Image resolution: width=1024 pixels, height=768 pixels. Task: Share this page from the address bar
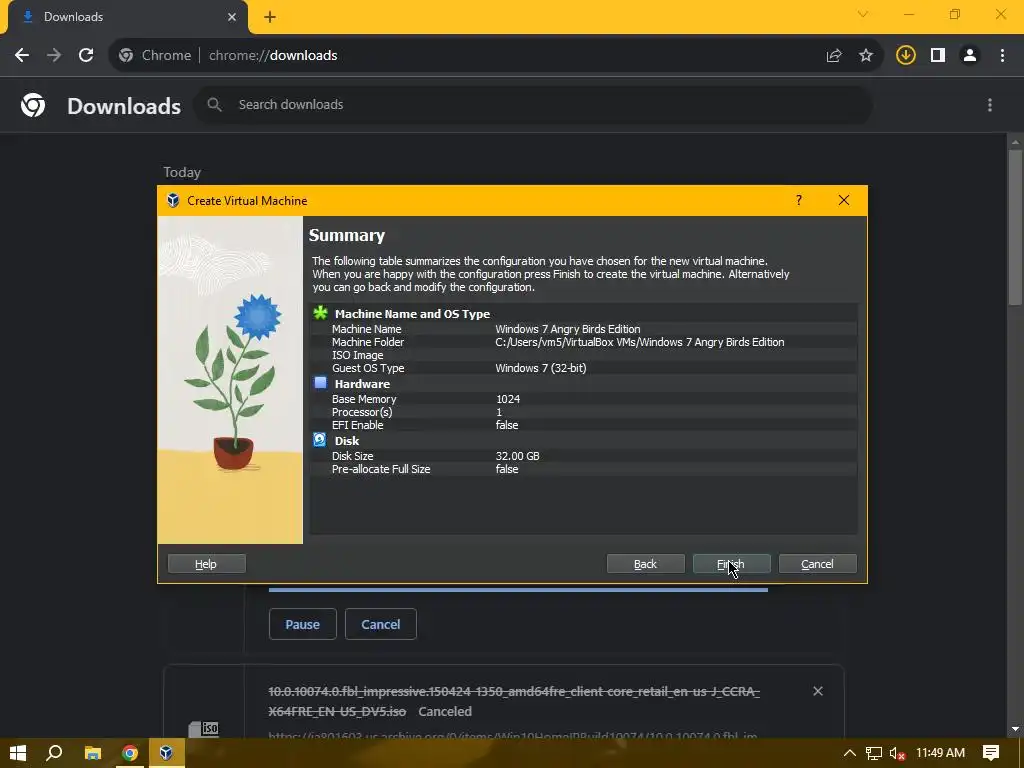pyautogui.click(x=834, y=56)
